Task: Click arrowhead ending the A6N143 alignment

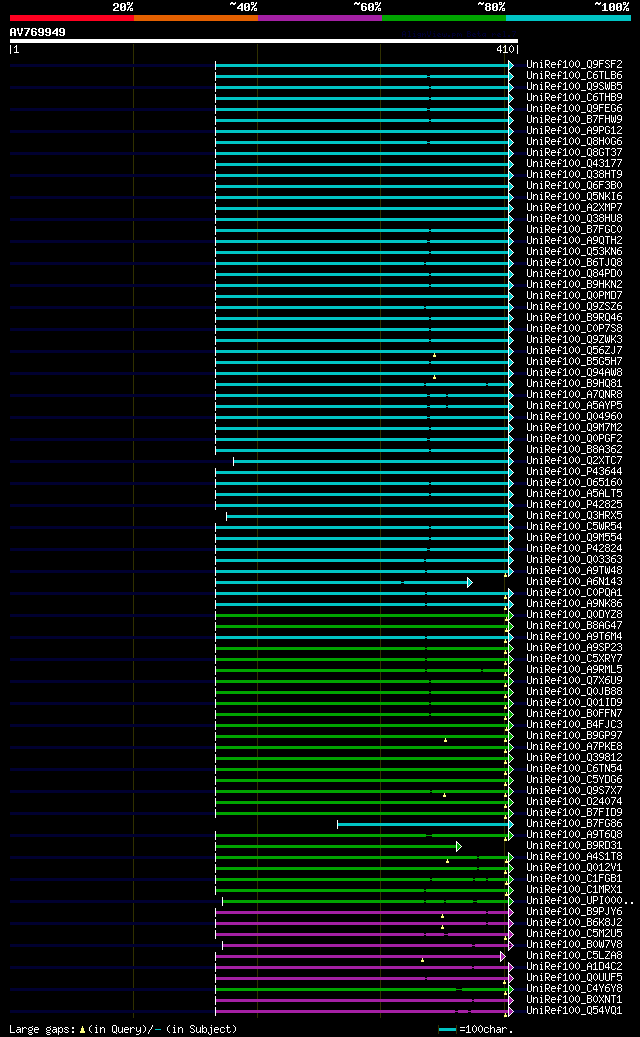Action: [469, 583]
